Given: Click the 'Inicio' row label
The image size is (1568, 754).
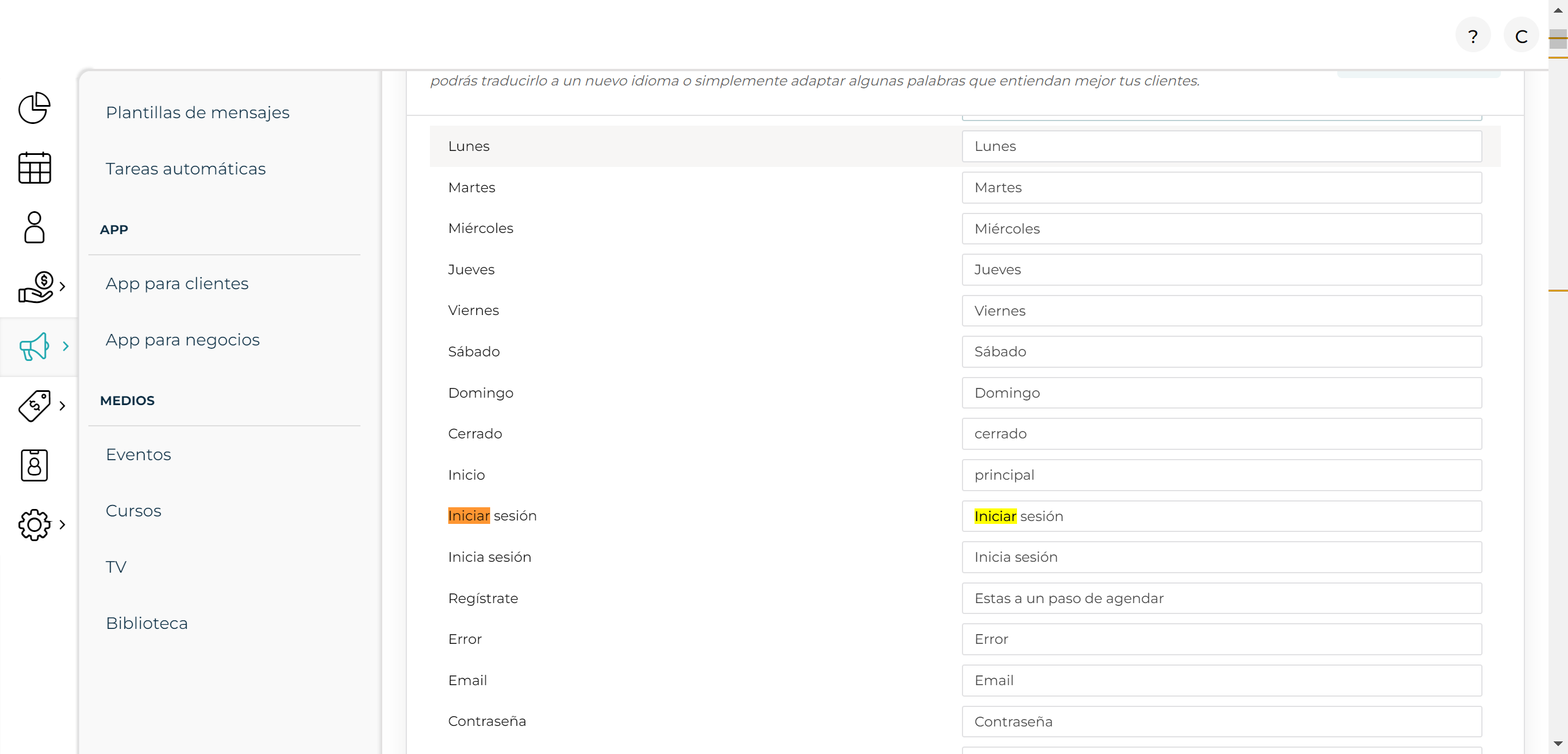Looking at the screenshot, I should pos(466,475).
